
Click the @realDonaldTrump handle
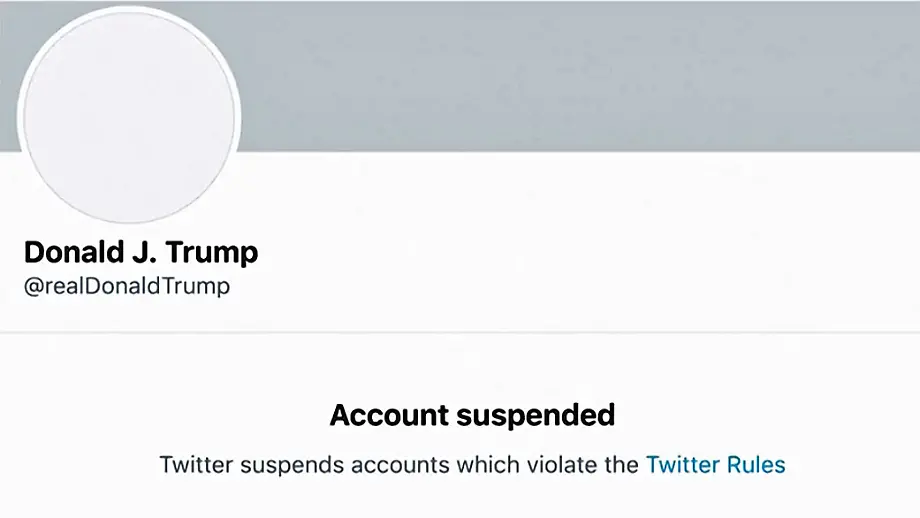click(x=127, y=287)
